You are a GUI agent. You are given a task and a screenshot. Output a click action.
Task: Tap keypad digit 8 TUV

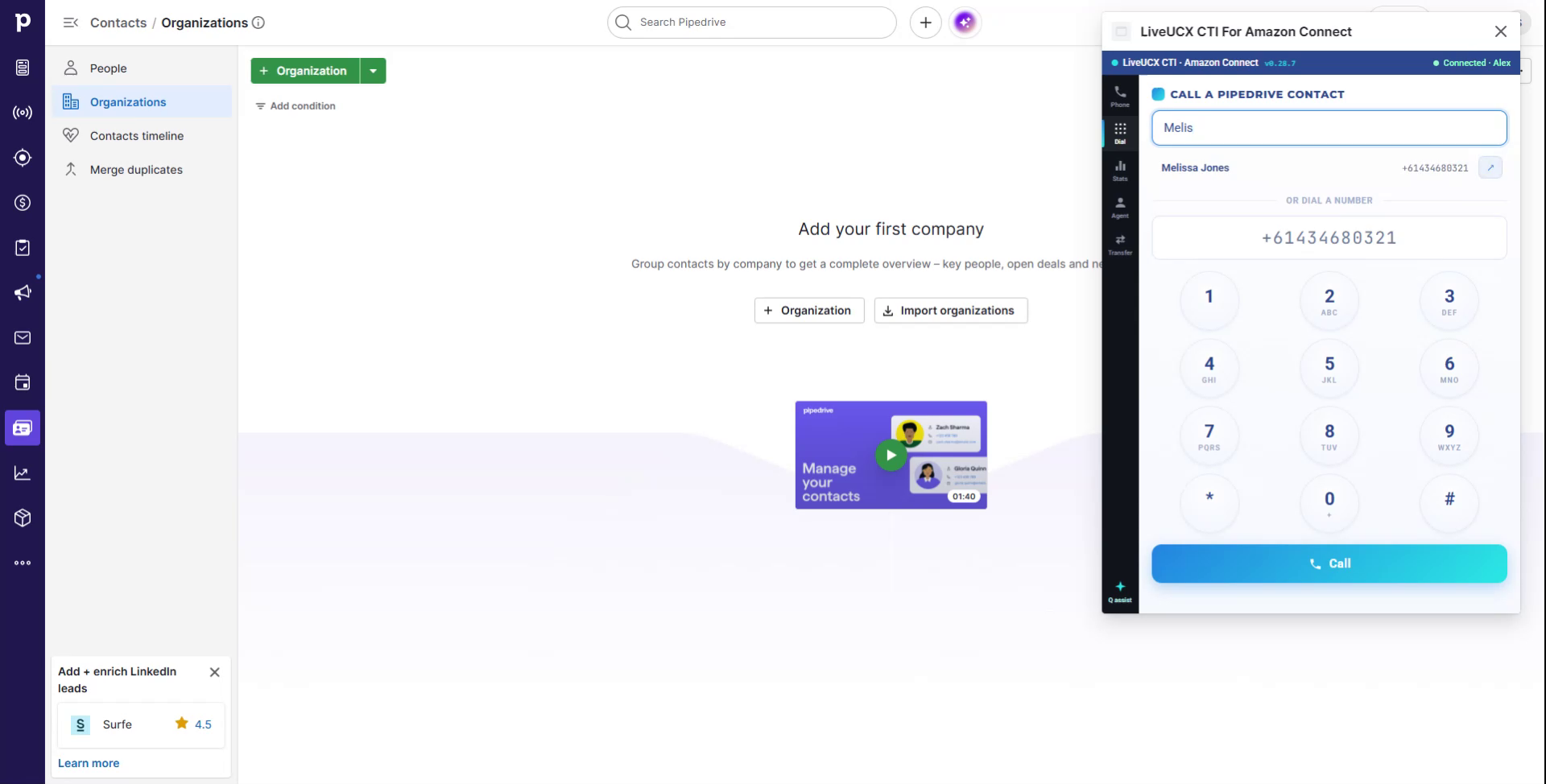click(x=1329, y=436)
